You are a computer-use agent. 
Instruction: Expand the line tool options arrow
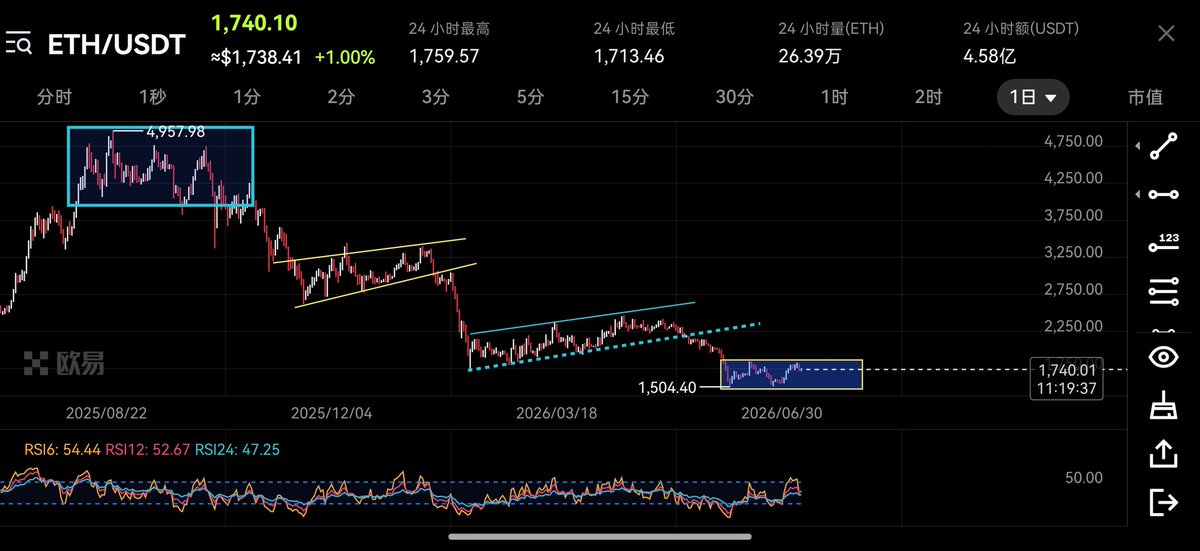pyautogui.click(x=1139, y=147)
